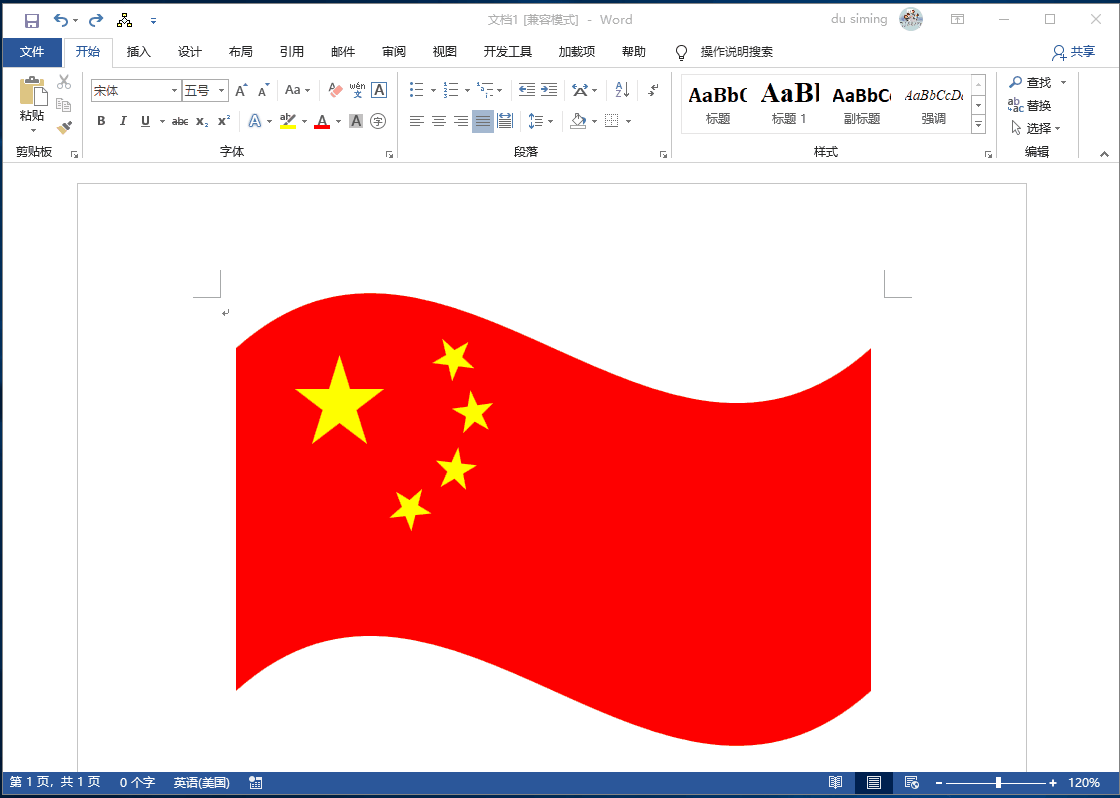Redo the last action

tap(96, 20)
